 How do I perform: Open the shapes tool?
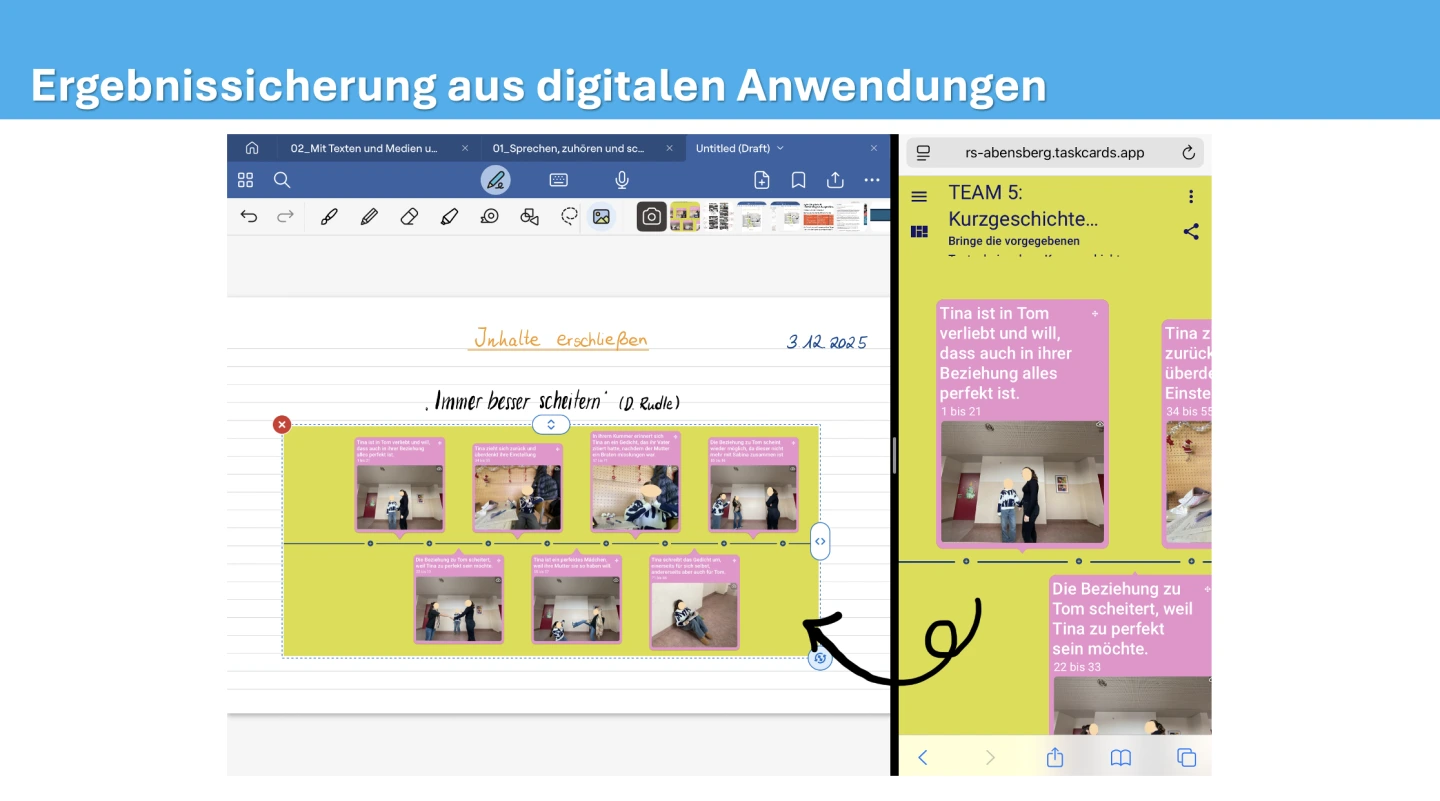529,217
